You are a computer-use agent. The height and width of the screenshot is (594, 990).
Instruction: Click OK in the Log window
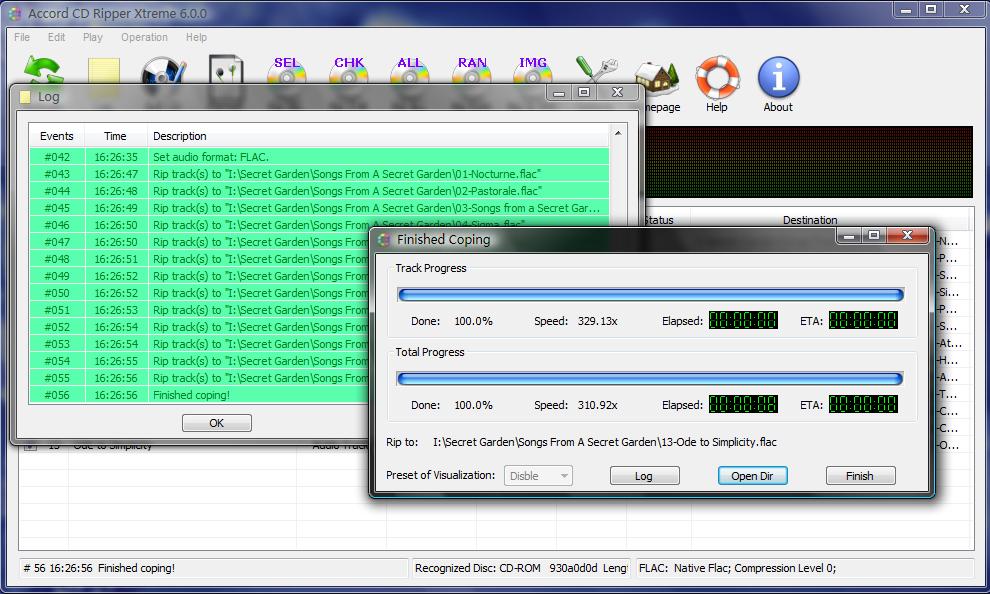(217, 423)
